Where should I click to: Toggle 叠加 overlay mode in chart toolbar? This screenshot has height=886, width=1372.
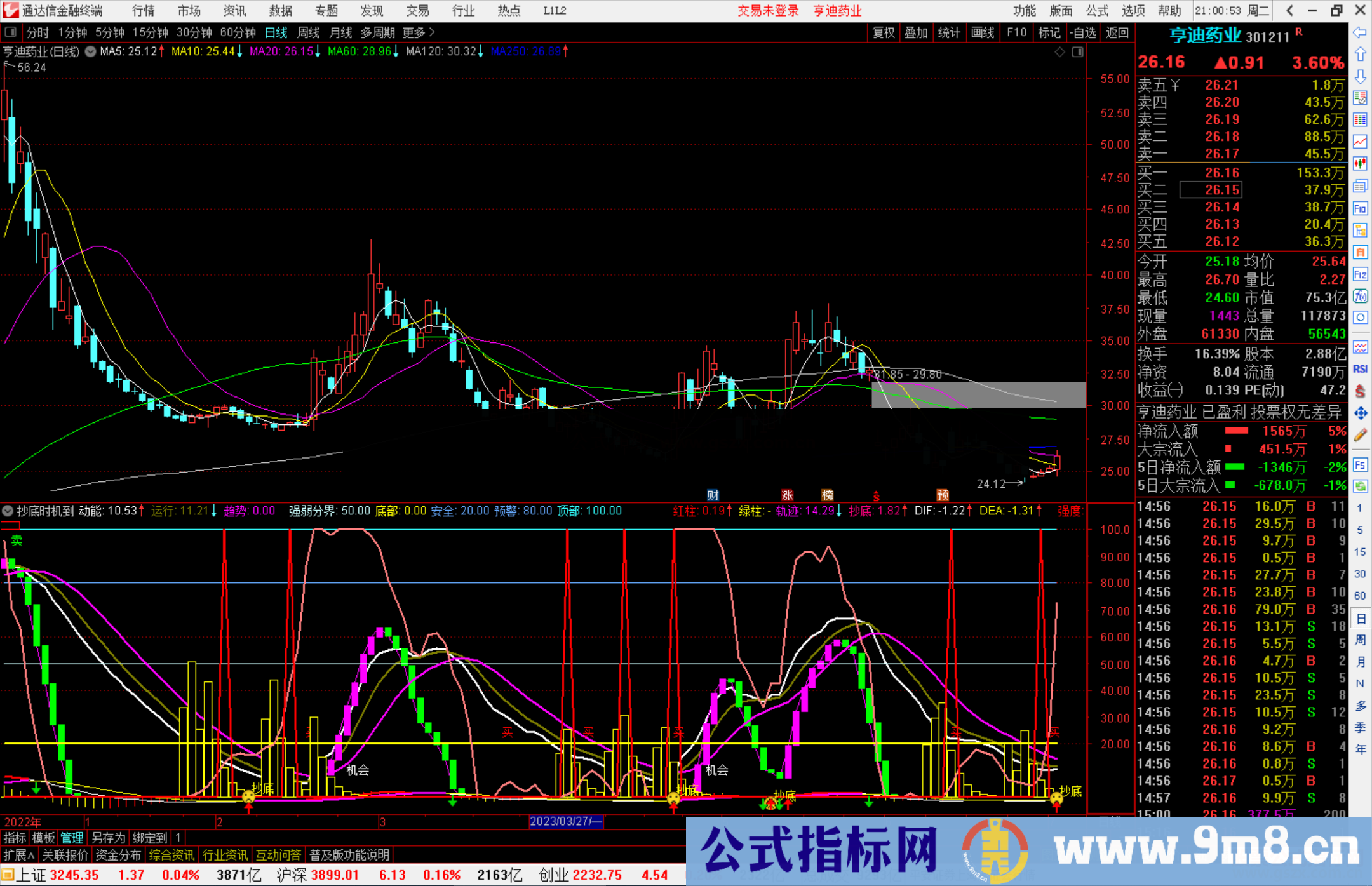(917, 32)
